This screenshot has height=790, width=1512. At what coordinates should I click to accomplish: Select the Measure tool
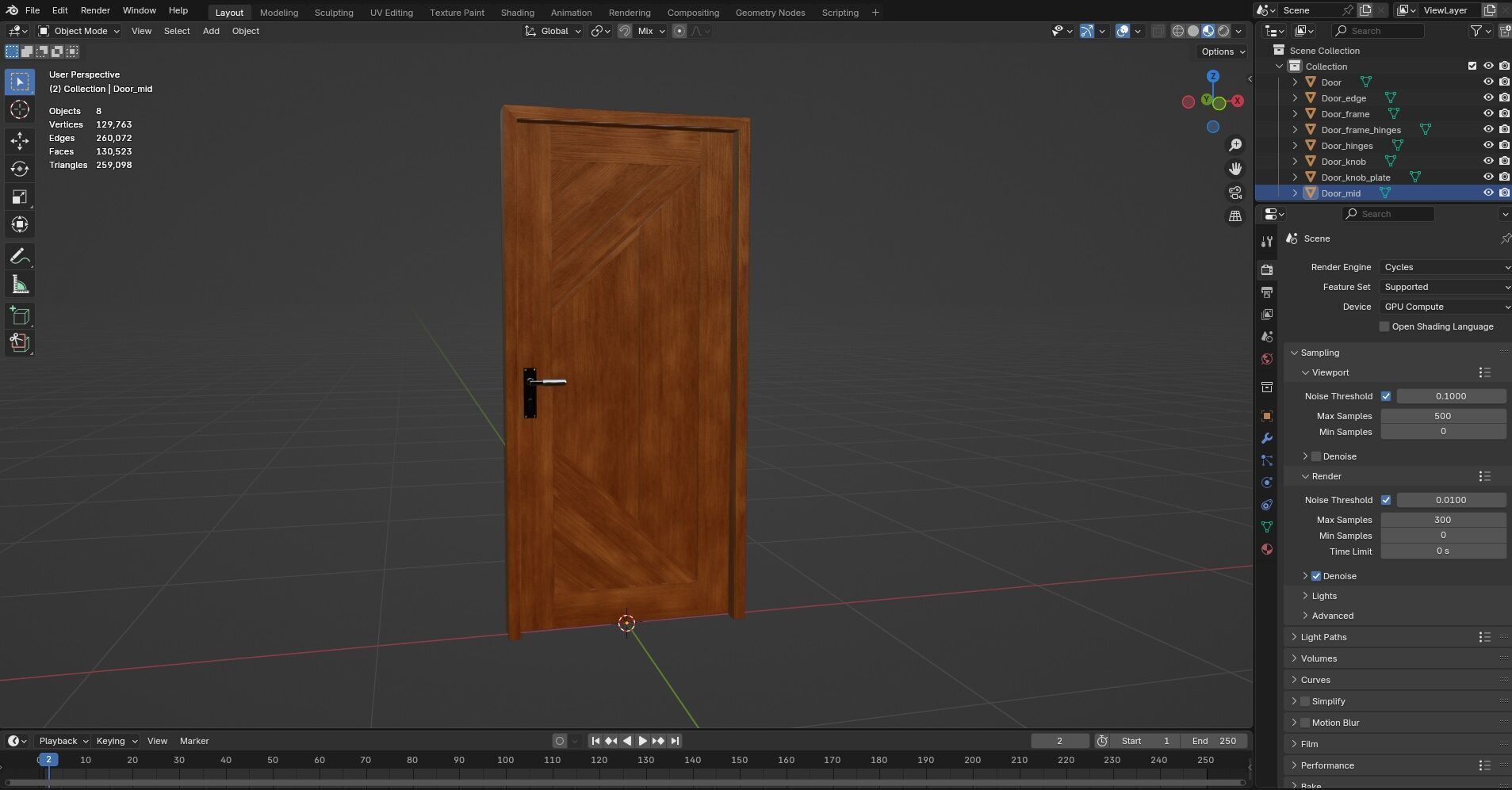pyautogui.click(x=20, y=284)
